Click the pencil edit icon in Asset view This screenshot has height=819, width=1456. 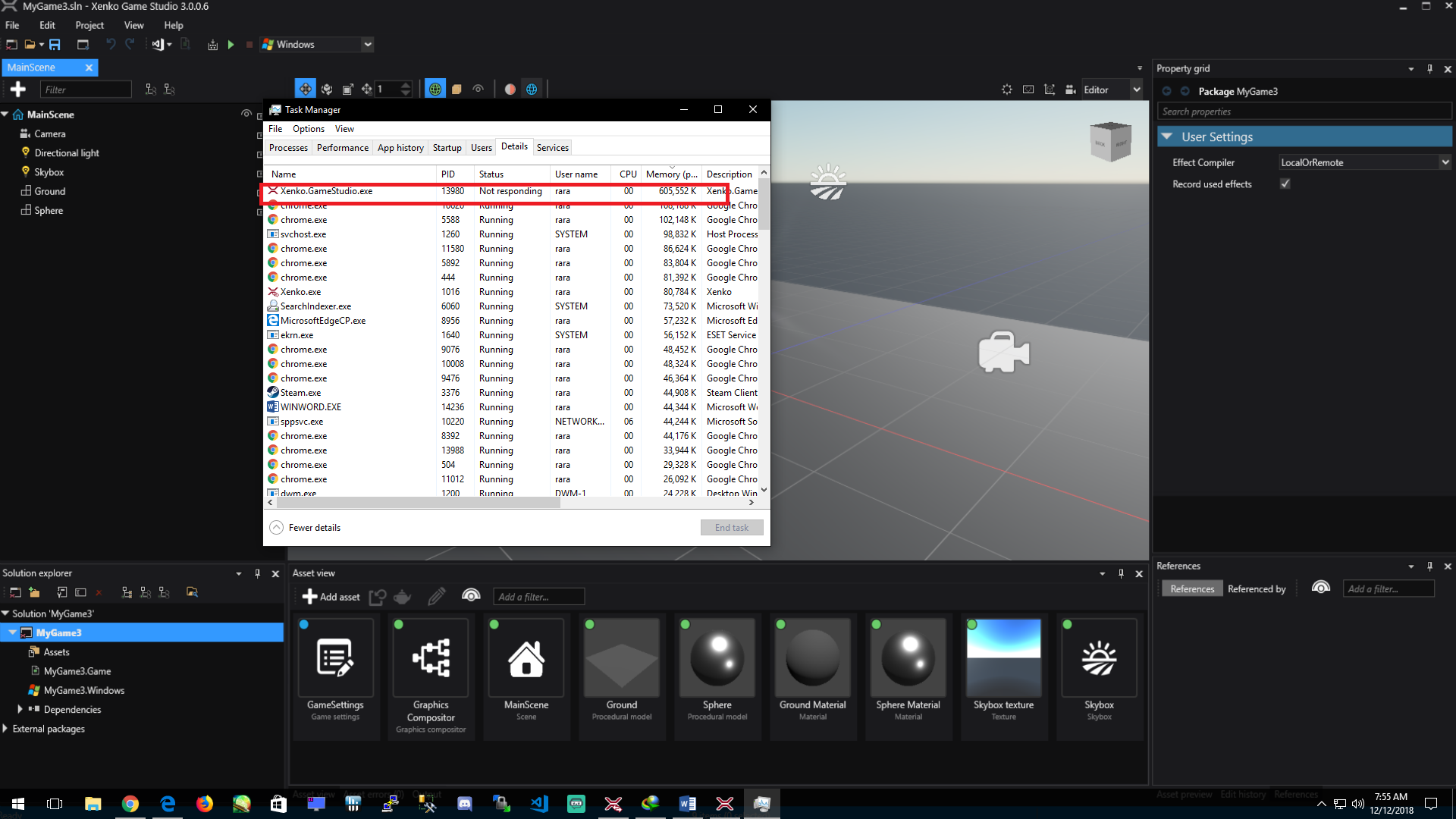pyautogui.click(x=436, y=597)
